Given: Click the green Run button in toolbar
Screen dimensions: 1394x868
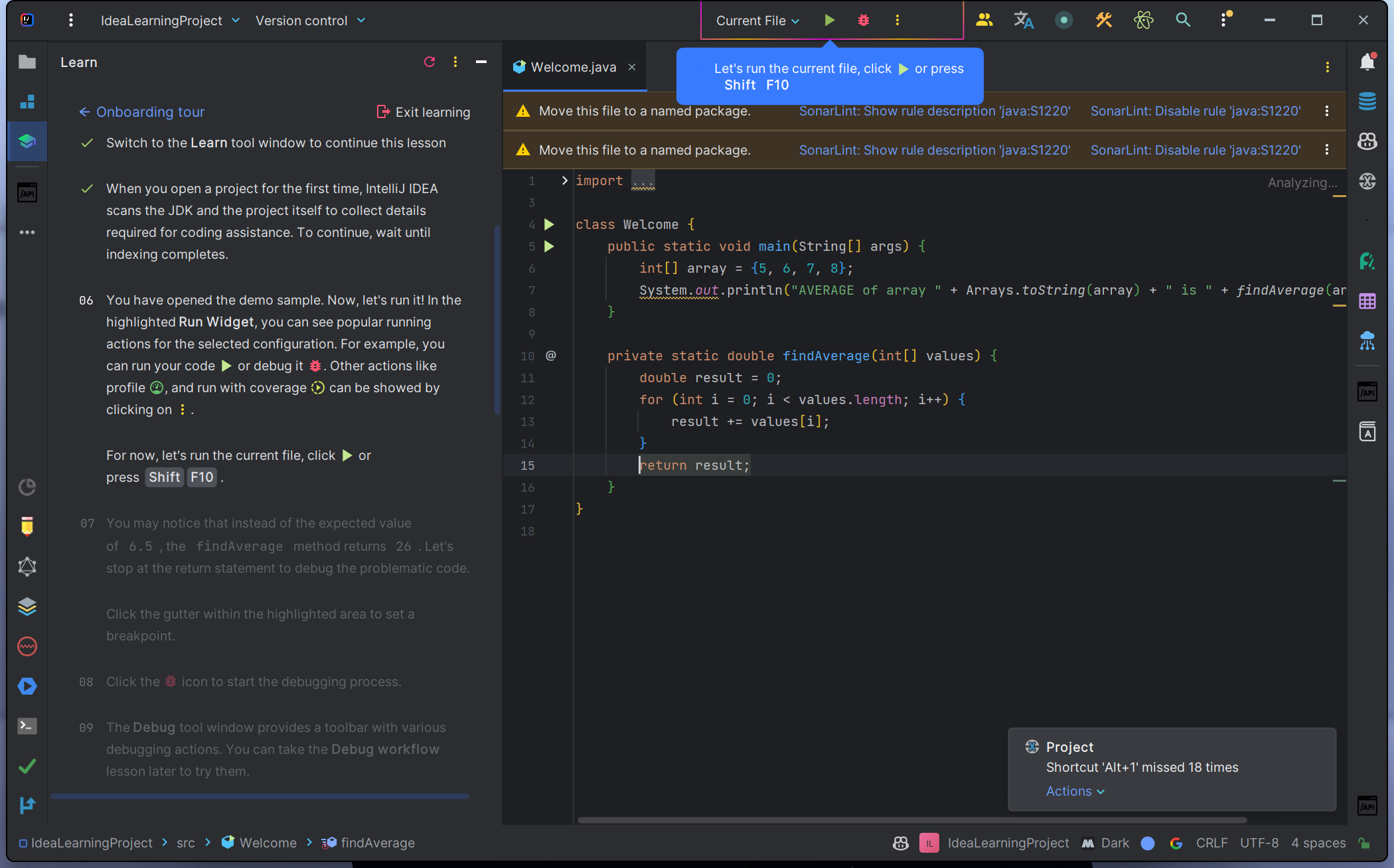Looking at the screenshot, I should tap(829, 21).
